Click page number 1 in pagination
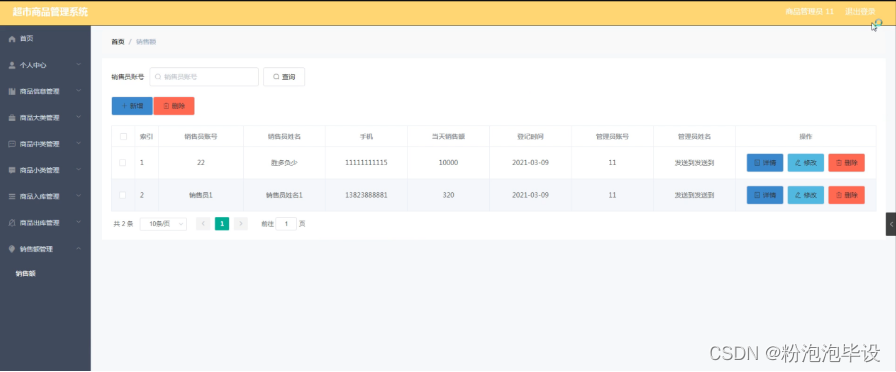This screenshot has width=896, height=372. [222, 224]
